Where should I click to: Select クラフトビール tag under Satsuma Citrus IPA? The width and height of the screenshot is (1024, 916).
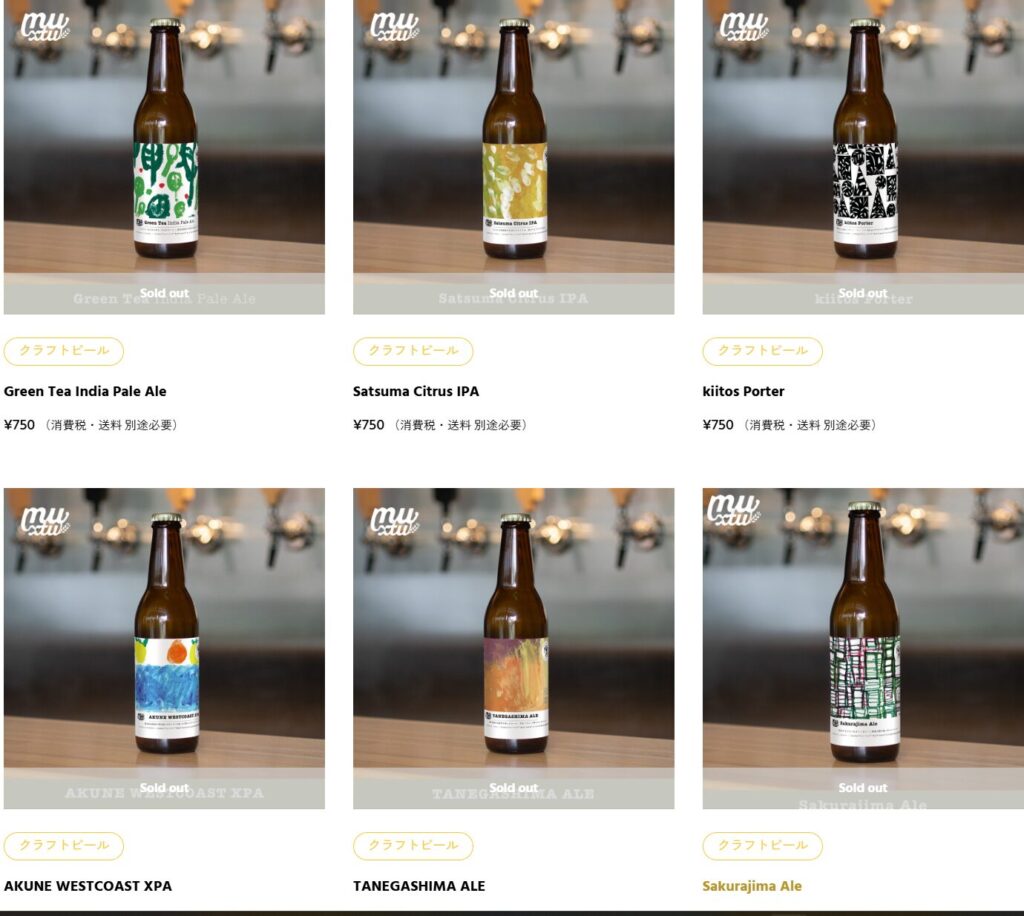[413, 351]
